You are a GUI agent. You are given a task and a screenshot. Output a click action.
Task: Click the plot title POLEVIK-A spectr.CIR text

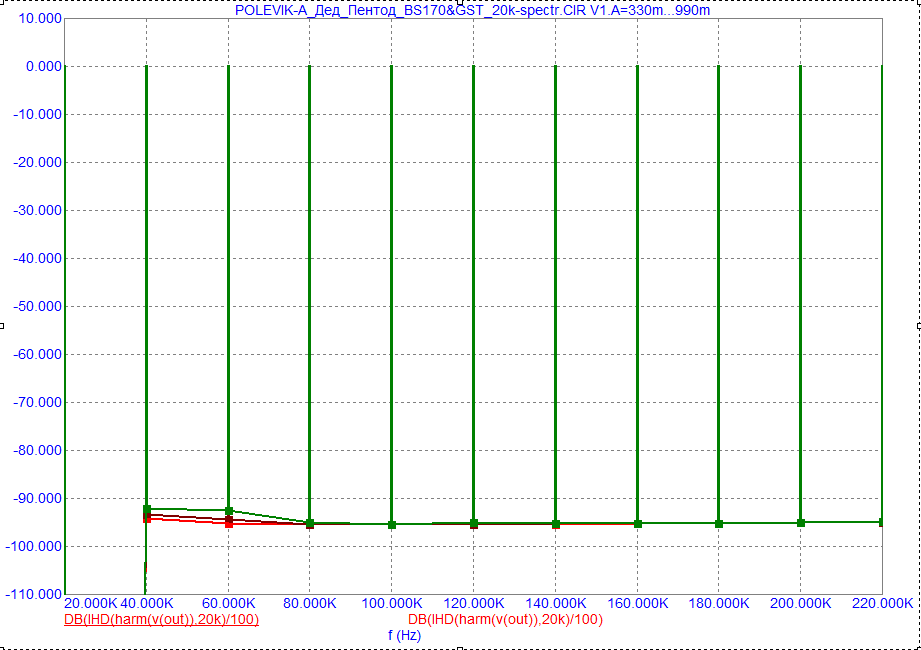(x=472, y=10)
